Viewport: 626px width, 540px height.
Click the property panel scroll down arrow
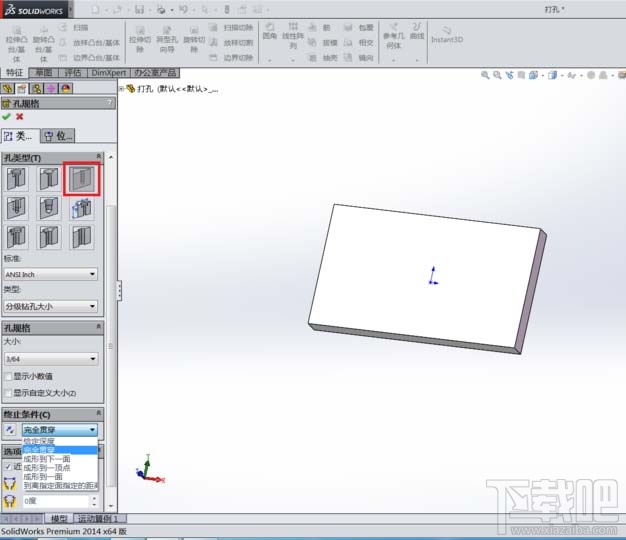pos(111,506)
